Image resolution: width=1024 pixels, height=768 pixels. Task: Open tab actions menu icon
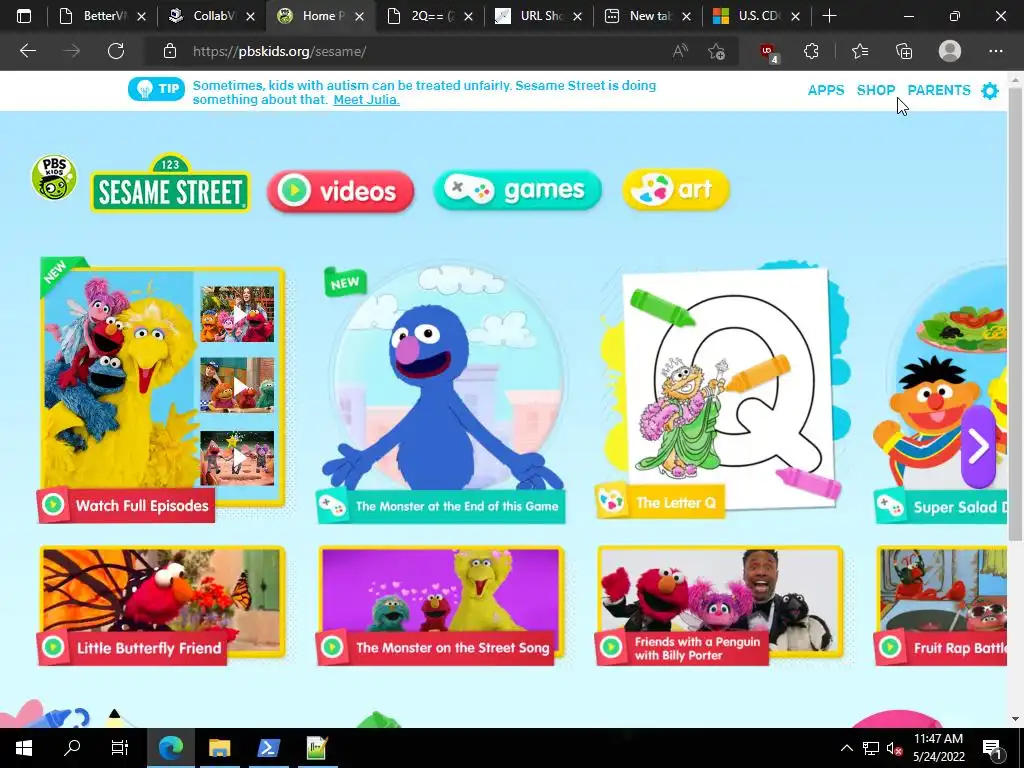[24, 16]
